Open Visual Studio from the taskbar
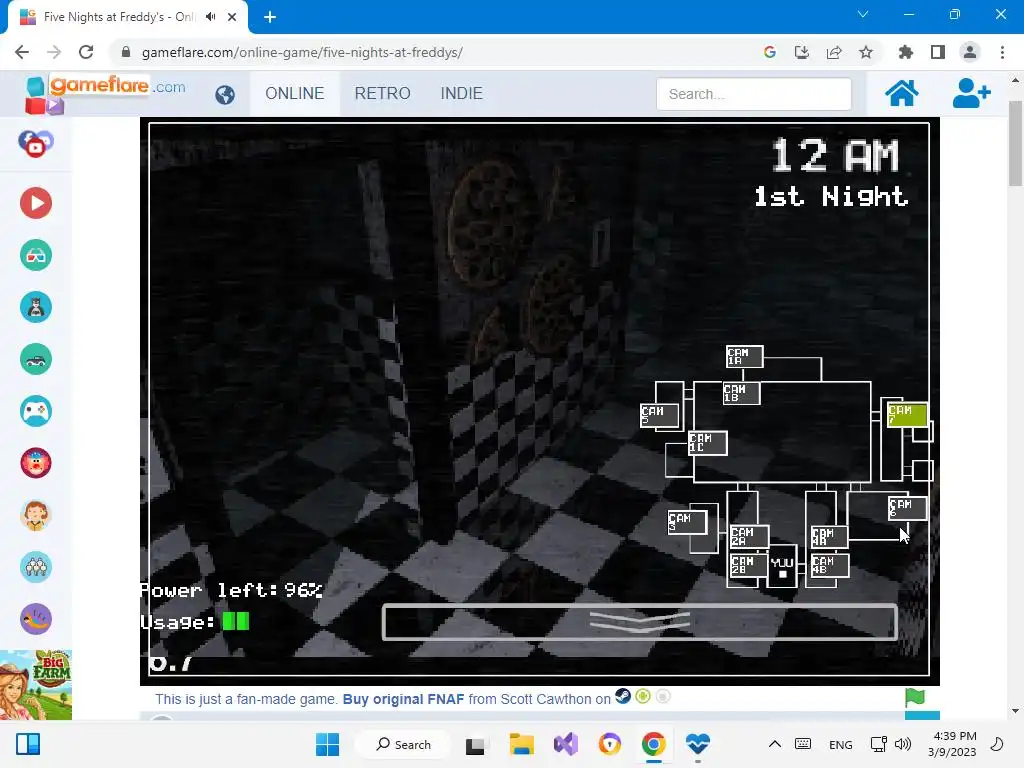Screen dimensions: 1024x768 click(566, 744)
